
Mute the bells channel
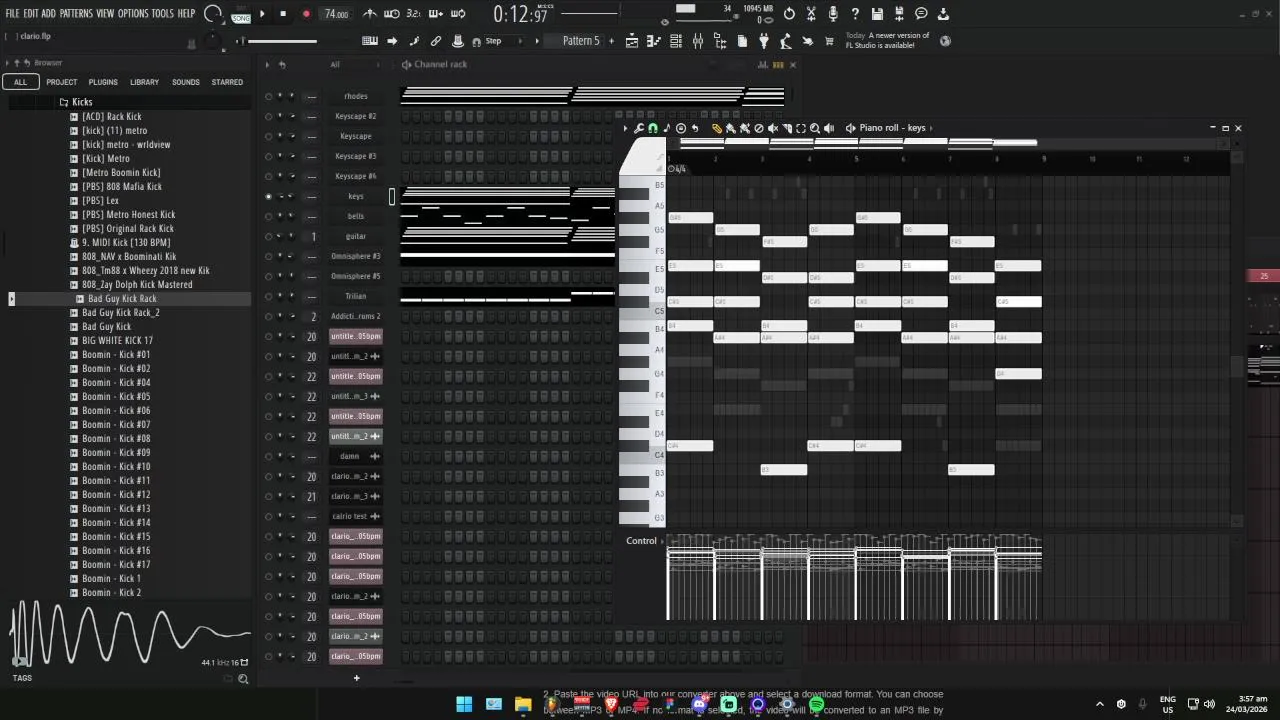click(268, 216)
